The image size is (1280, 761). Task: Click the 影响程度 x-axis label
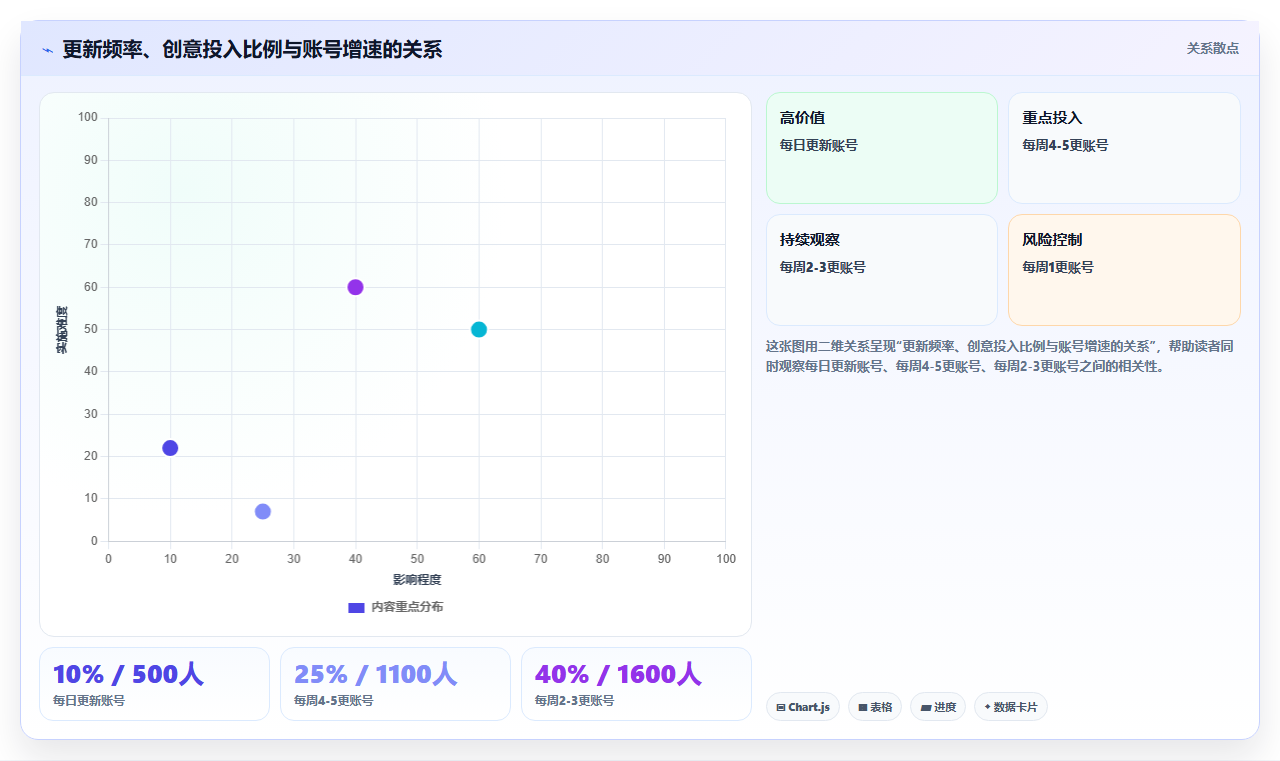(x=417, y=579)
